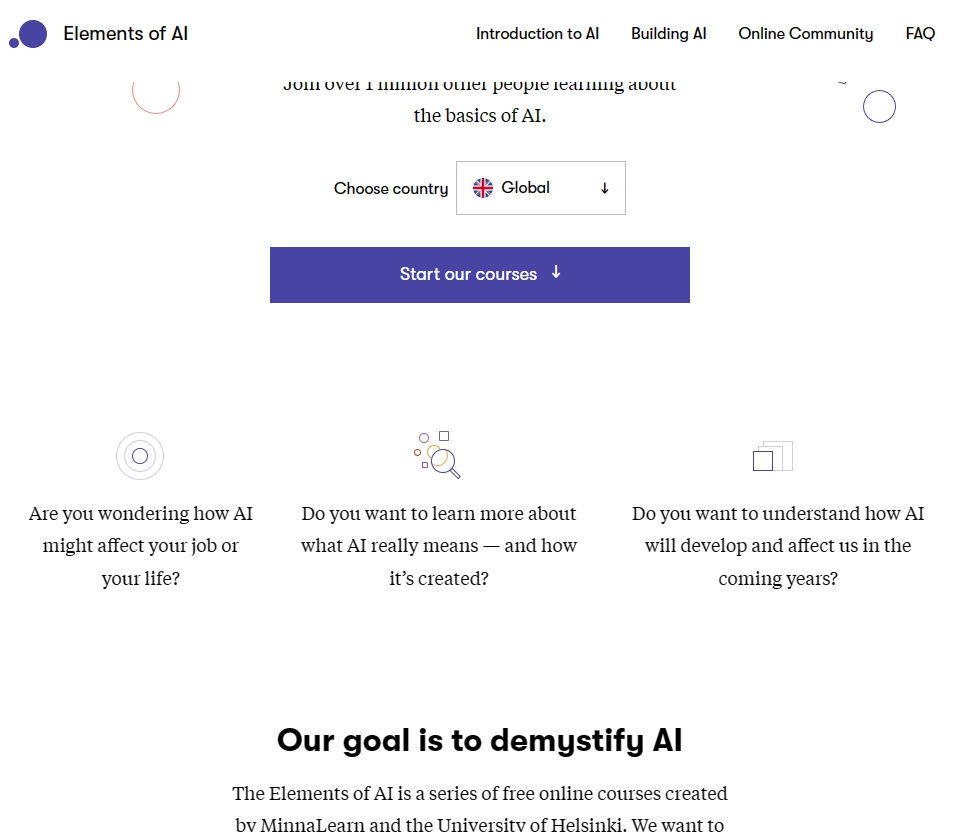This screenshot has width=968, height=832.
Task: Click the UK flag icon in country selector
Action: point(483,188)
